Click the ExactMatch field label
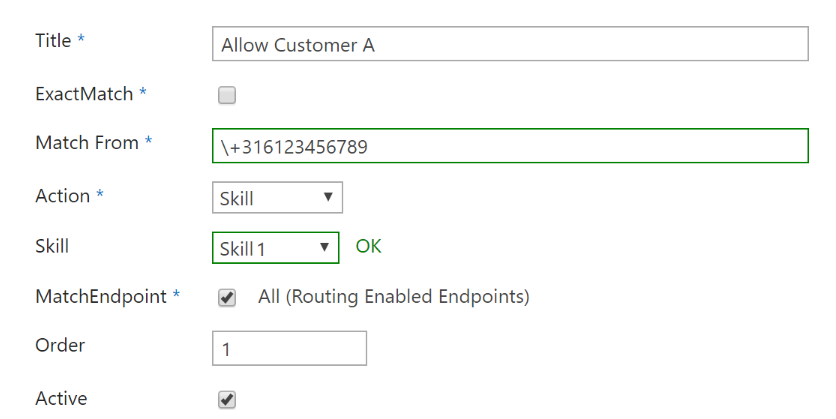Screen dimensions: 836x419 [x=84, y=94]
